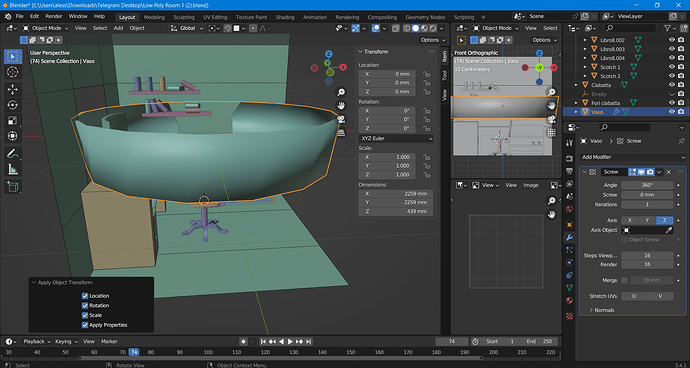Open Add Modifier dropdown

pos(633,157)
